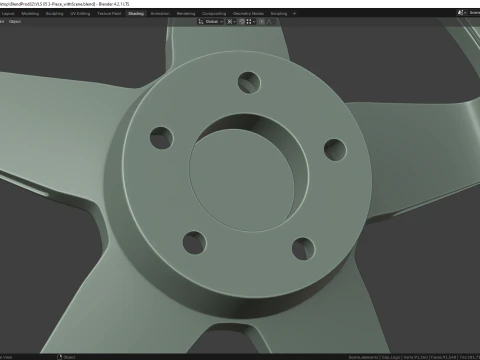Select the active Shading workspace tab
The image size is (480, 360).
[136, 14]
